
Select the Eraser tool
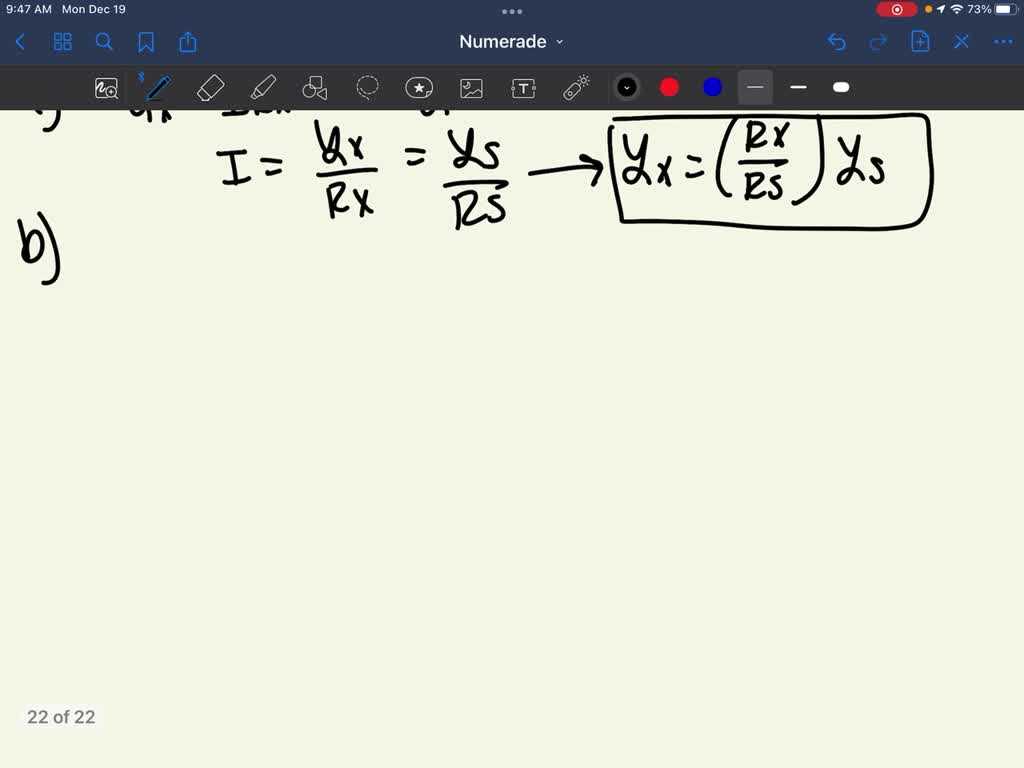(x=210, y=88)
